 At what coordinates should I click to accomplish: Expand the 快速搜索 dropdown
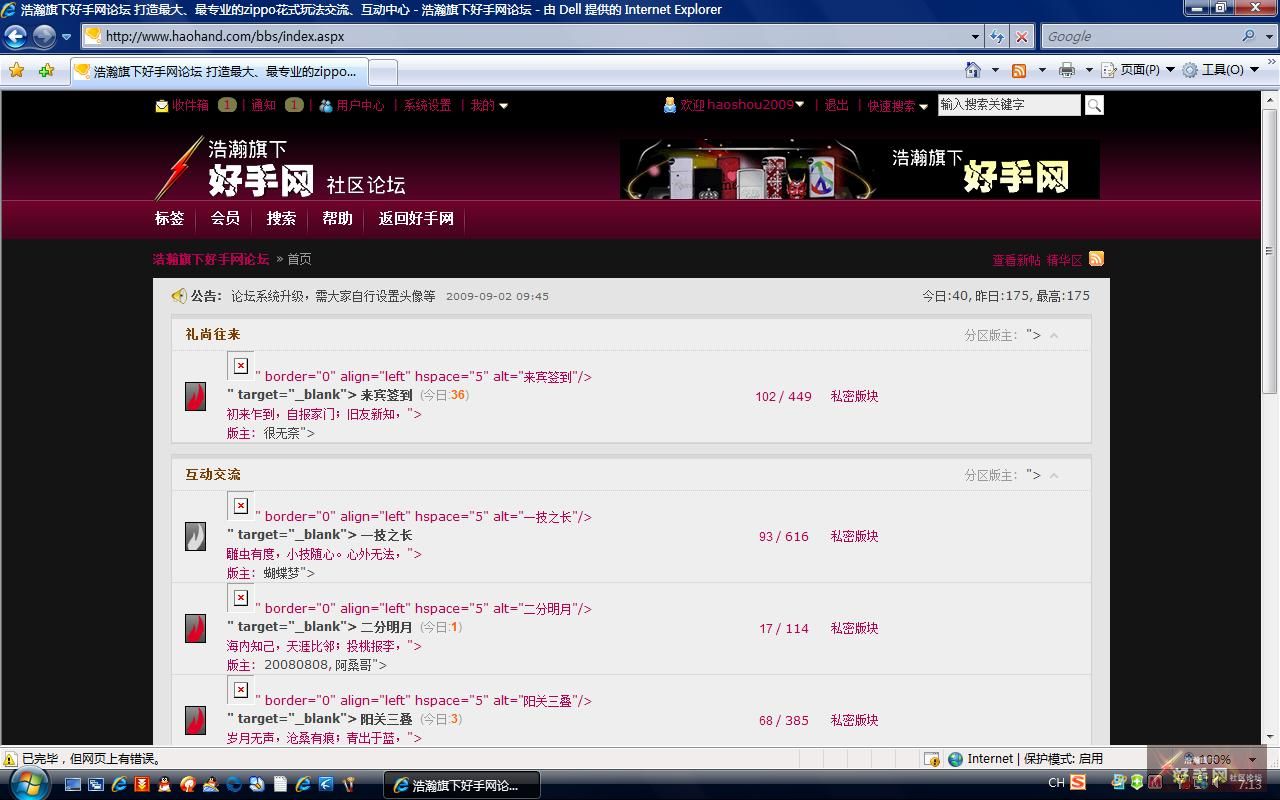pyautogui.click(x=923, y=106)
